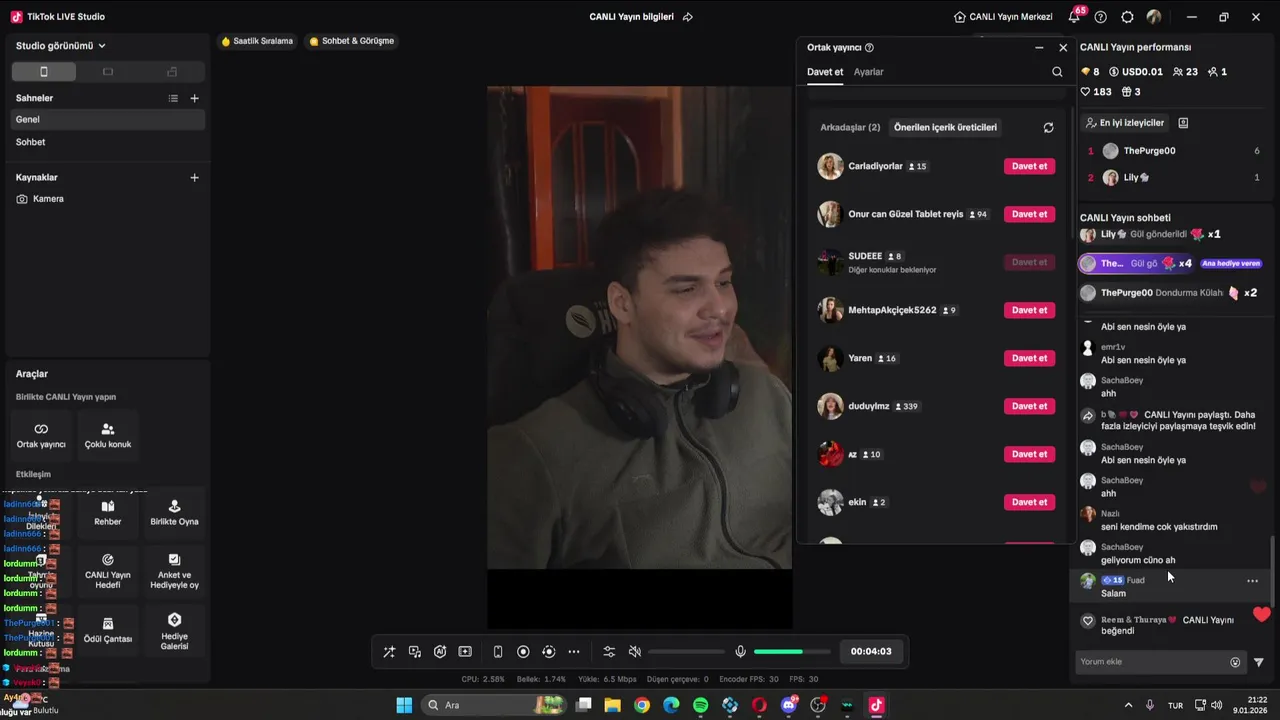Adjust the desktop audio volume slider
This screenshot has width=1280, height=720.
pyautogui.click(x=686, y=652)
